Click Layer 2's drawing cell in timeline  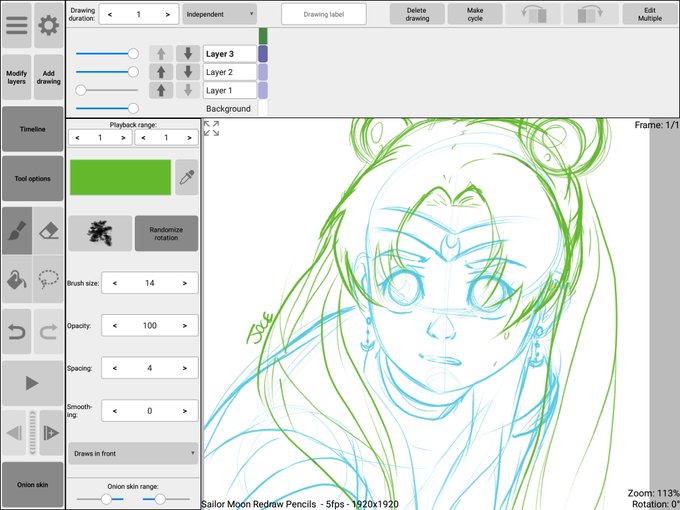point(263,72)
